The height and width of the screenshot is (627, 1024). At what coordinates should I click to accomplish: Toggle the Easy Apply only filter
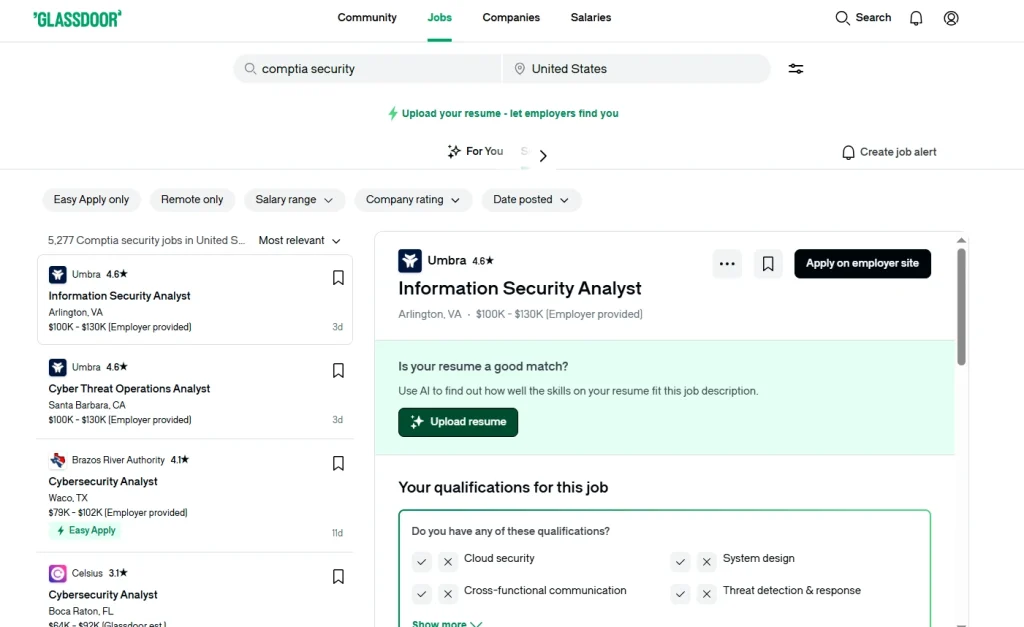[x=91, y=200]
